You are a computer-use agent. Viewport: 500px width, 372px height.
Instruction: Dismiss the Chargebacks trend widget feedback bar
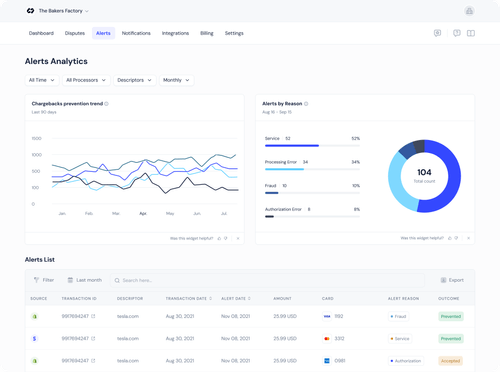click(238, 238)
